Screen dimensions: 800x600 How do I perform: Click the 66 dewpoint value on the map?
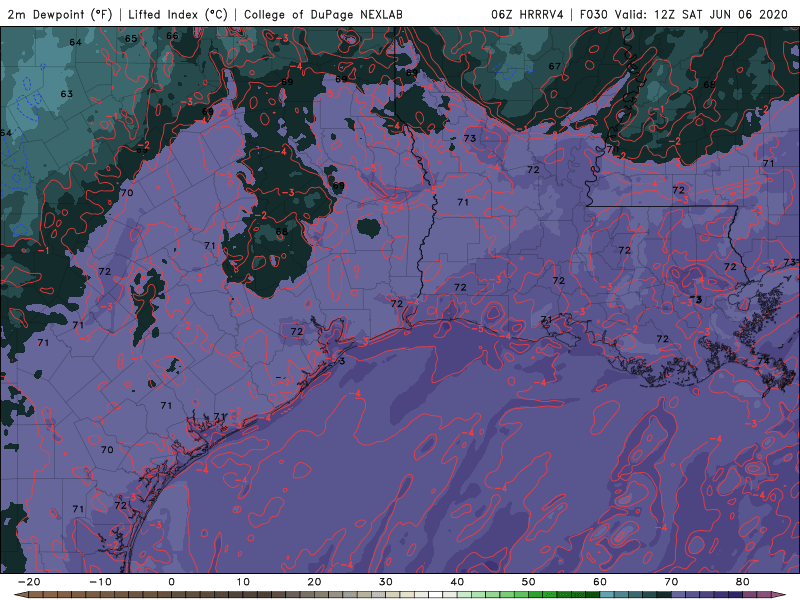(172, 36)
